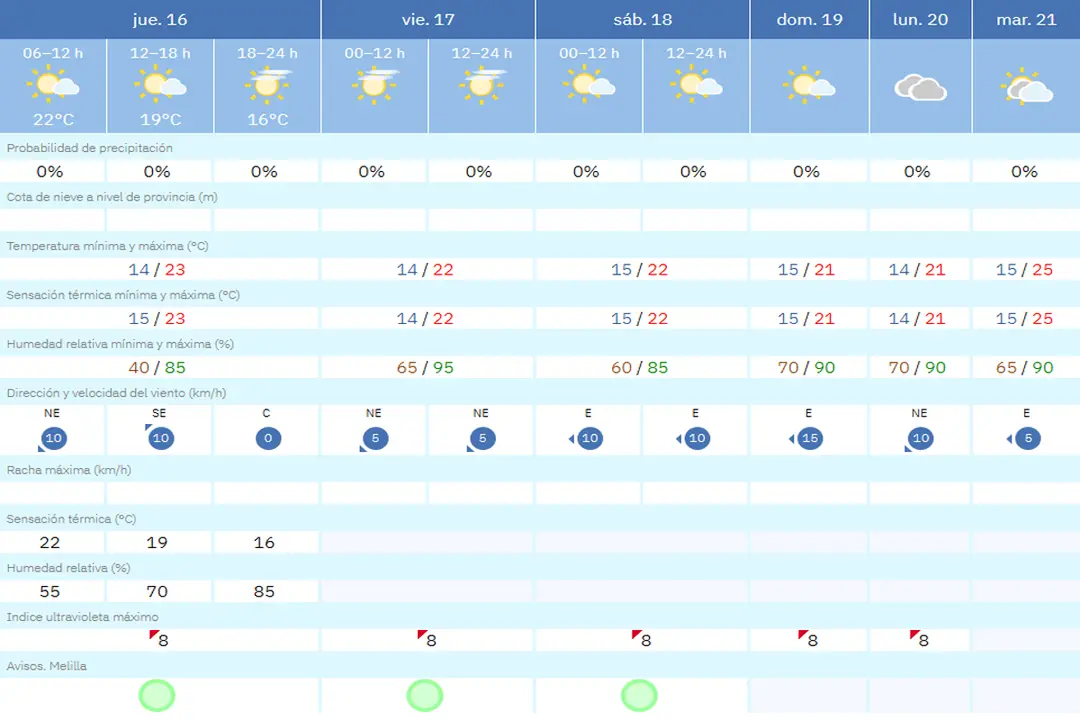The width and height of the screenshot is (1080, 720).
Task: Click the hazy sun icon for jue. 16 18–24 h
Action: pos(268,85)
